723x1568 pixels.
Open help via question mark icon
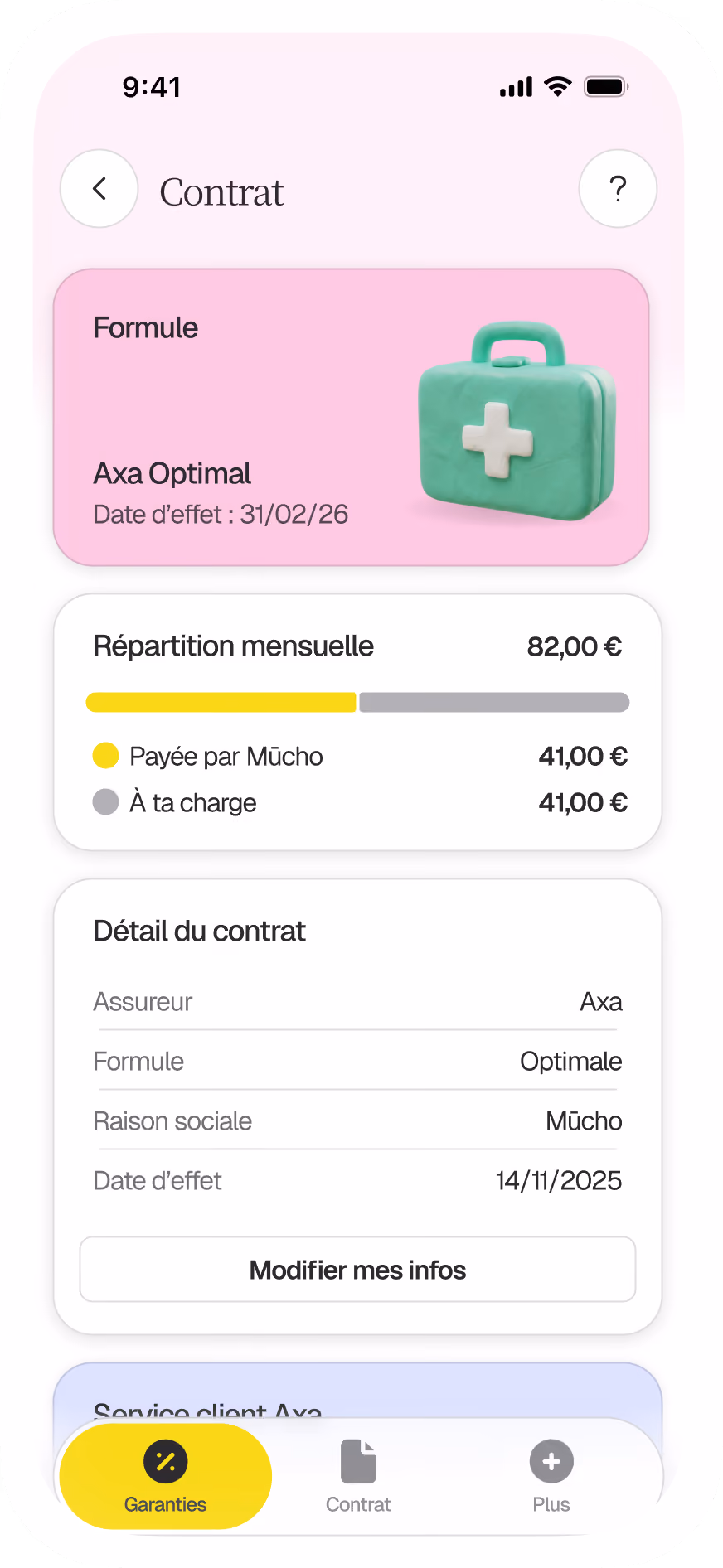[x=618, y=189]
